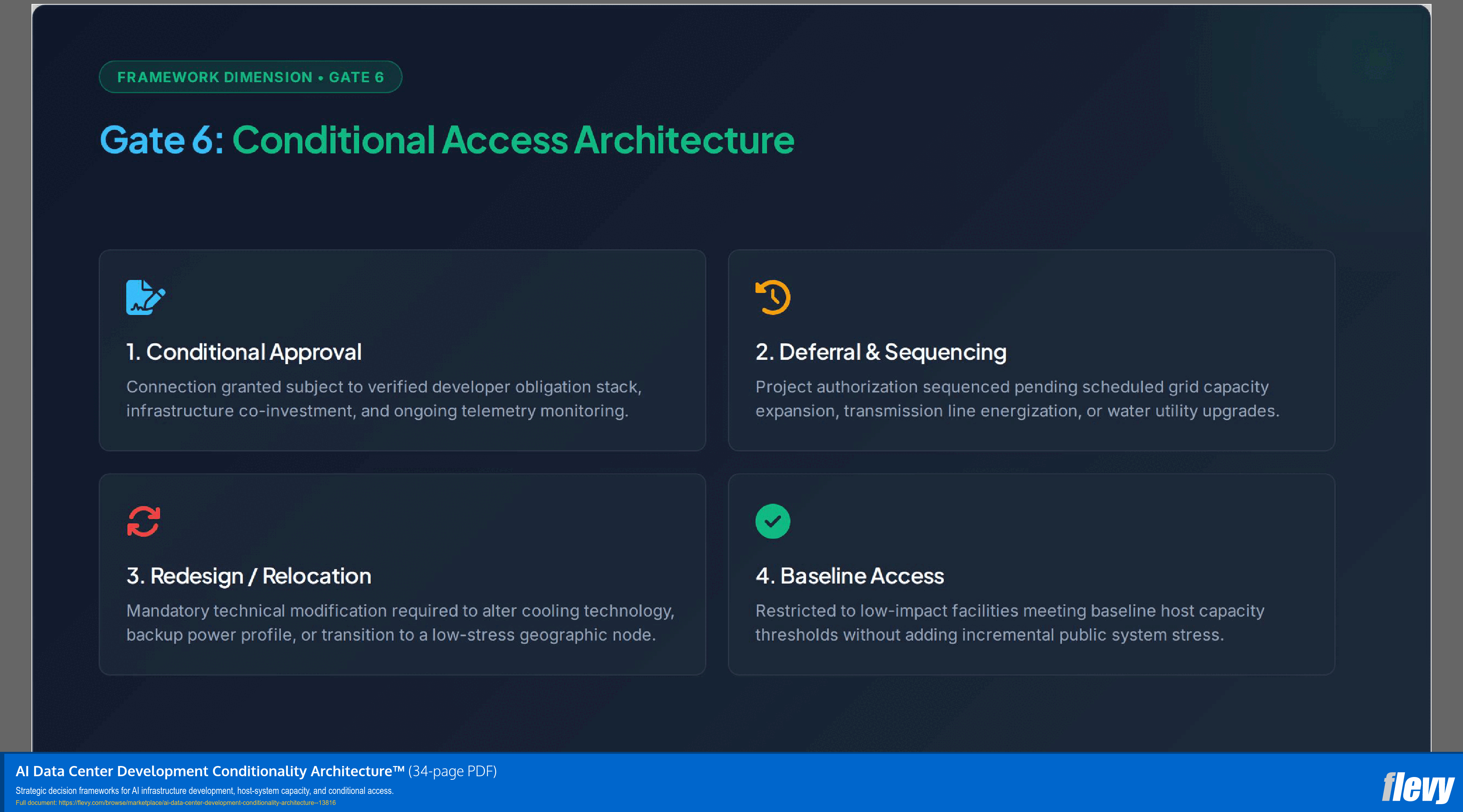Viewport: 1463px width, 812px height.
Task: Select the '3. Redesign / Relocation' card heading
Action: click(x=249, y=576)
